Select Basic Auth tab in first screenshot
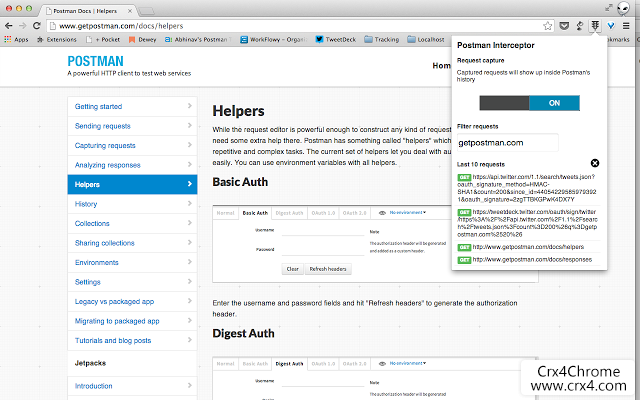Viewport: 640px width, 400px height. tap(255, 213)
